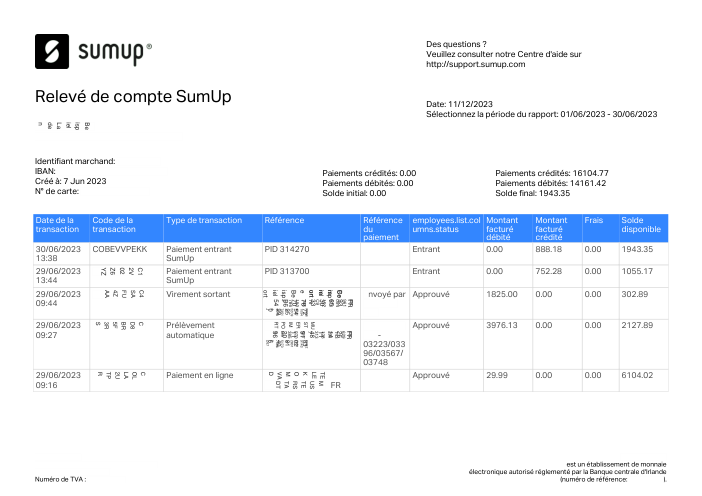This screenshot has height=496, width=702.
Task: Click reference 'PID 314270'
Action: [287, 249]
